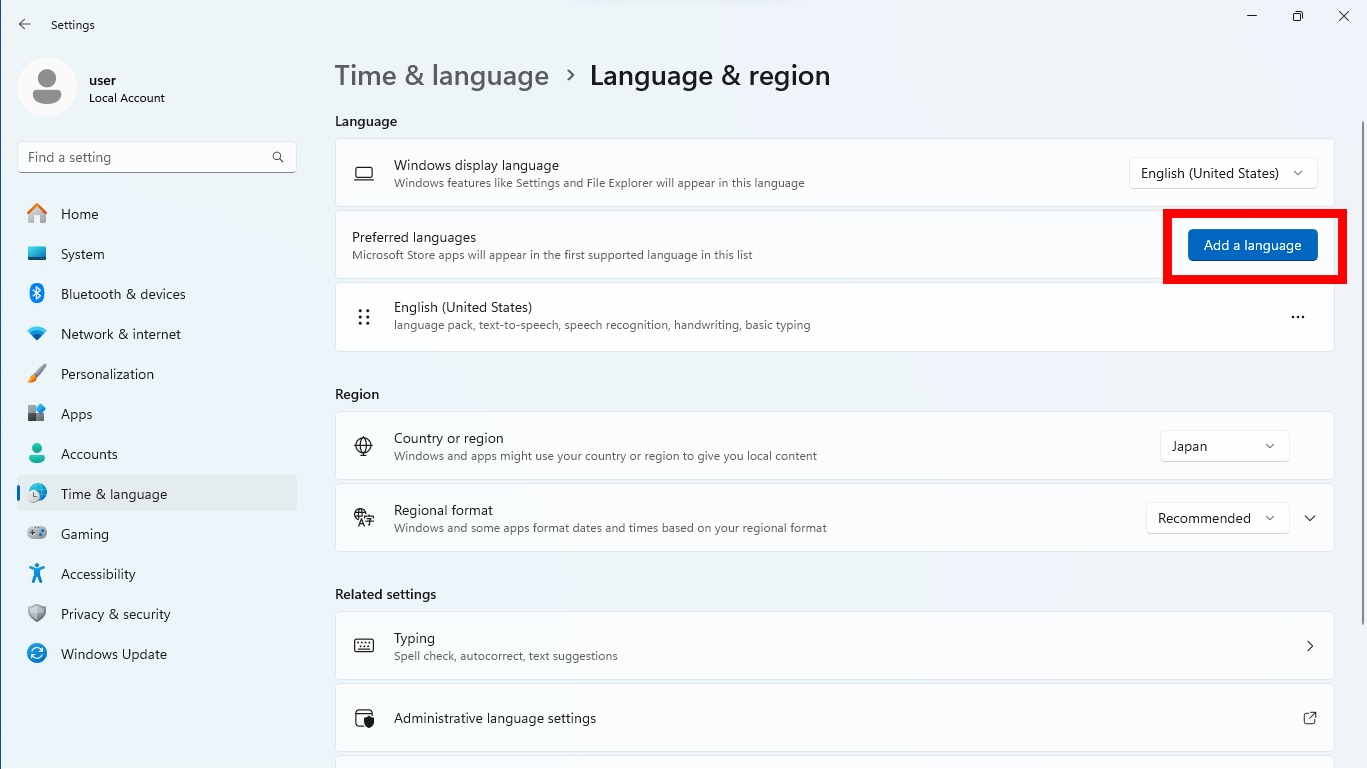Click the back arrow in Settings

pyautogui.click(x=24, y=24)
